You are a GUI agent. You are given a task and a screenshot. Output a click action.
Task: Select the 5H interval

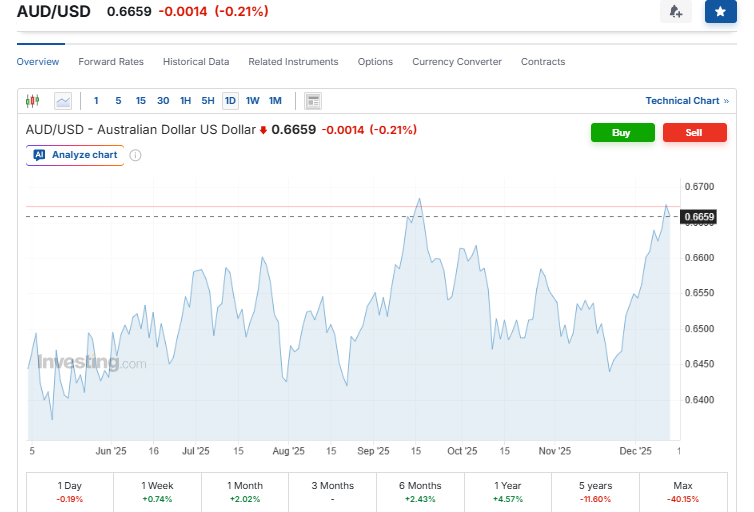click(x=208, y=101)
